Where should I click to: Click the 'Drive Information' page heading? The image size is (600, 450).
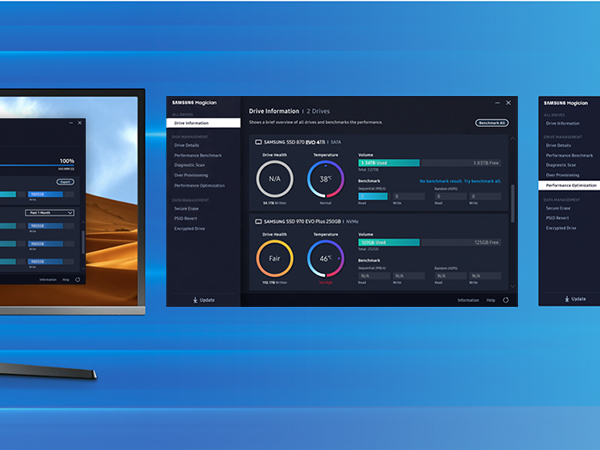(x=274, y=111)
